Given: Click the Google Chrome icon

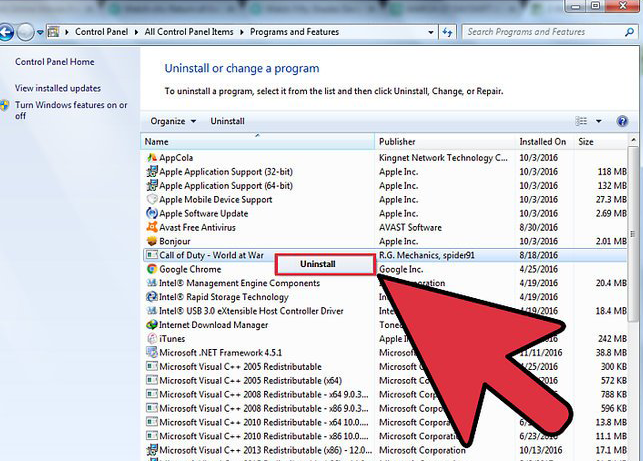Looking at the screenshot, I should click(152, 269).
